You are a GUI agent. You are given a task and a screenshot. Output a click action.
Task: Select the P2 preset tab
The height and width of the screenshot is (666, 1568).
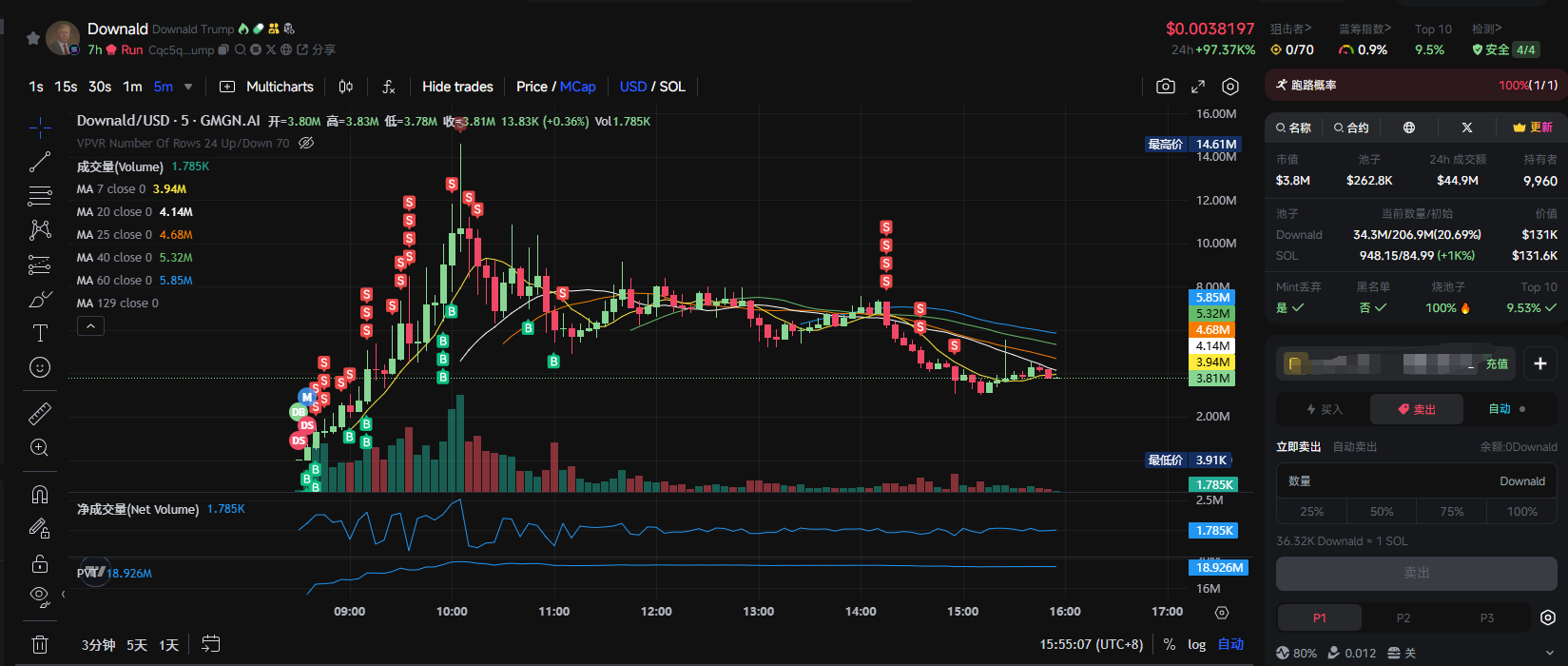(1403, 617)
